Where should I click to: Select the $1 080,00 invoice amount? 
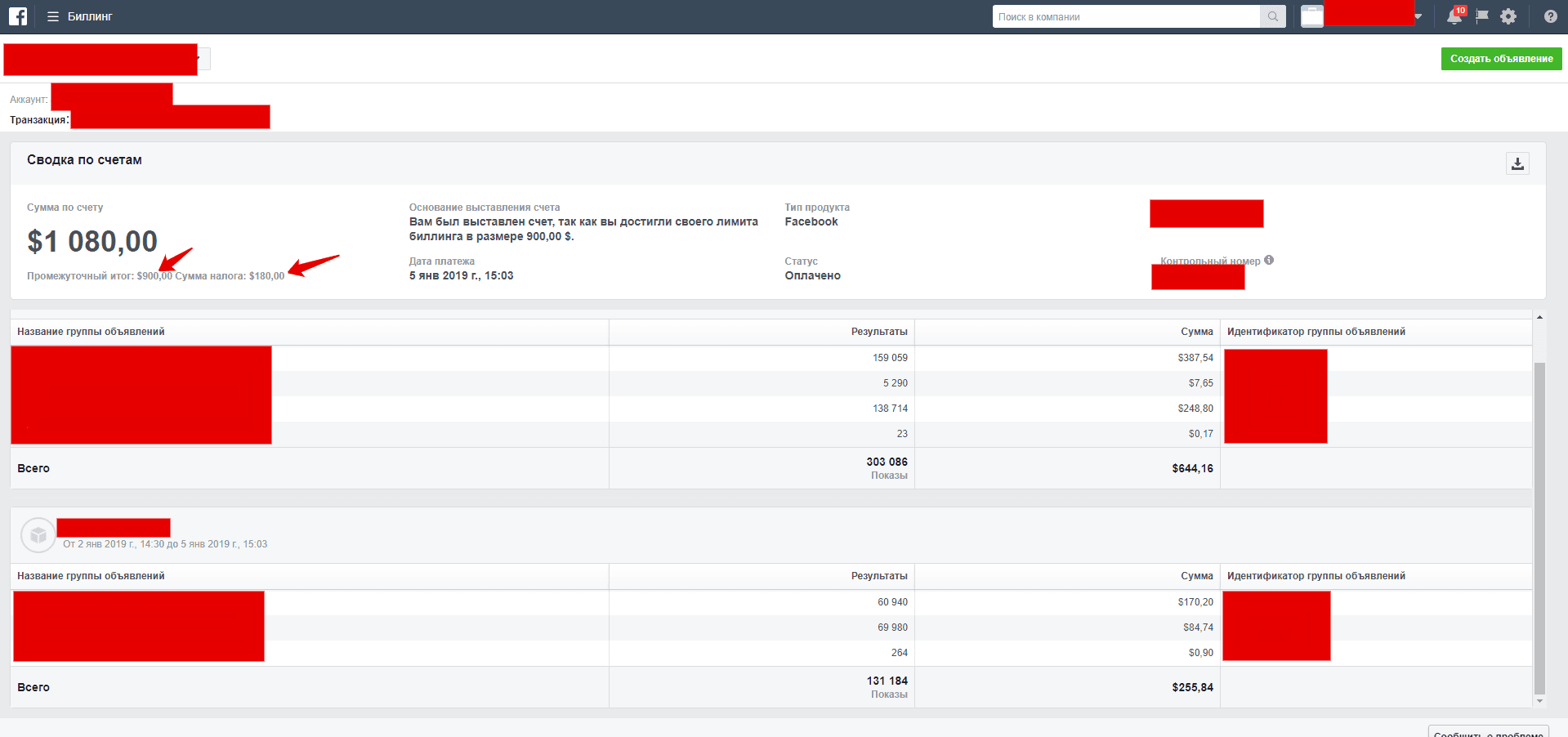point(92,241)
